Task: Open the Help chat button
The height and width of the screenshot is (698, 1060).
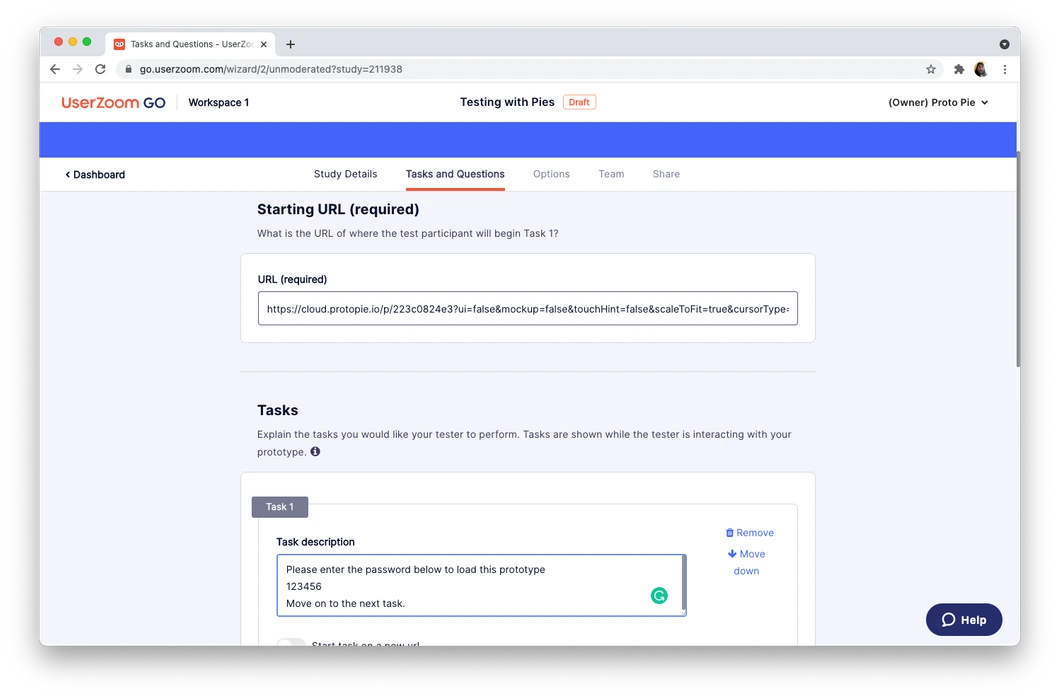Action: (963, 620)
